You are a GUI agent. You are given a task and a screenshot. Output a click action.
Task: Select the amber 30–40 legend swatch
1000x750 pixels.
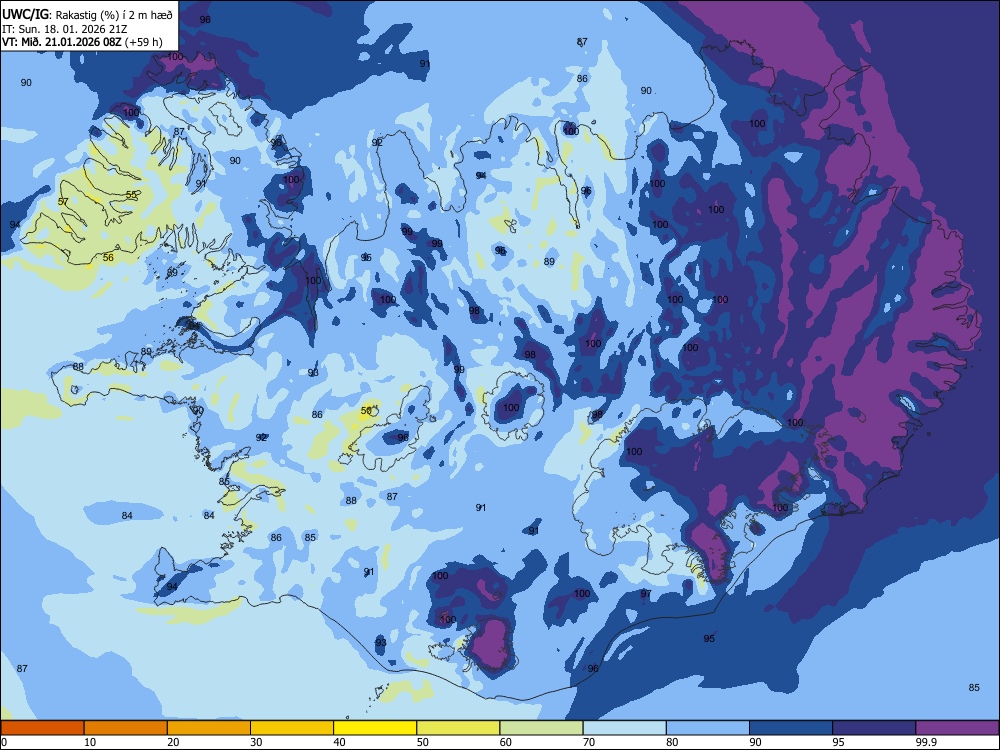point(292,728)
